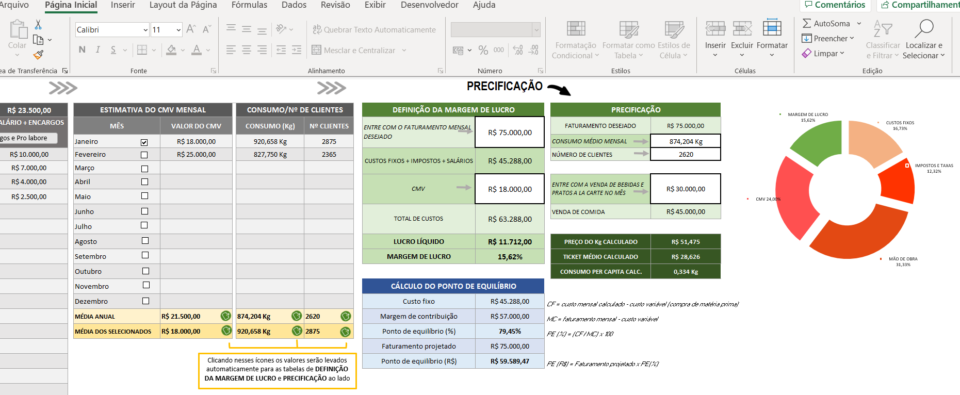960x395 pixels.
Task: Expand the font size 11 dropdown
Action: point(178,29)
